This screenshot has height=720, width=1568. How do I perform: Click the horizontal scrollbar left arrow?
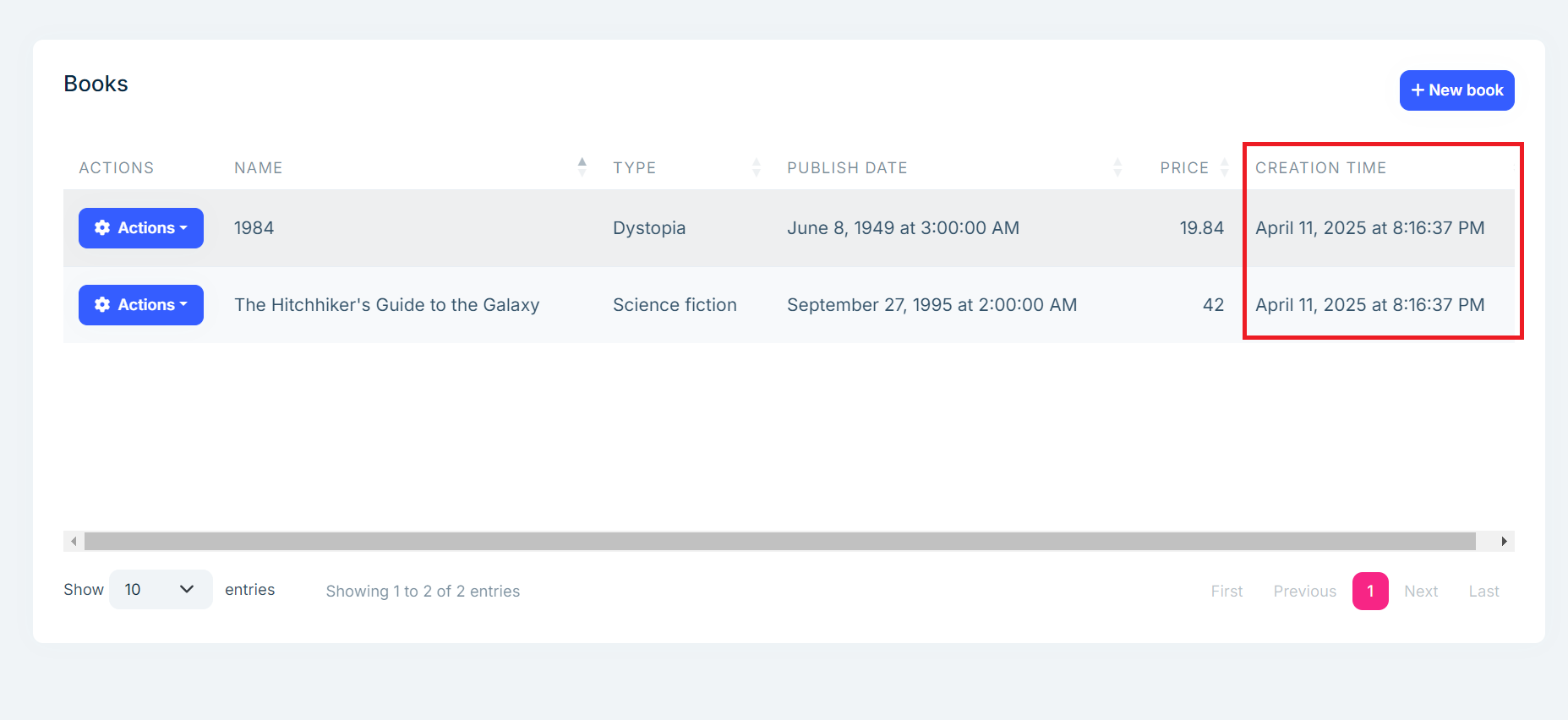74,542
